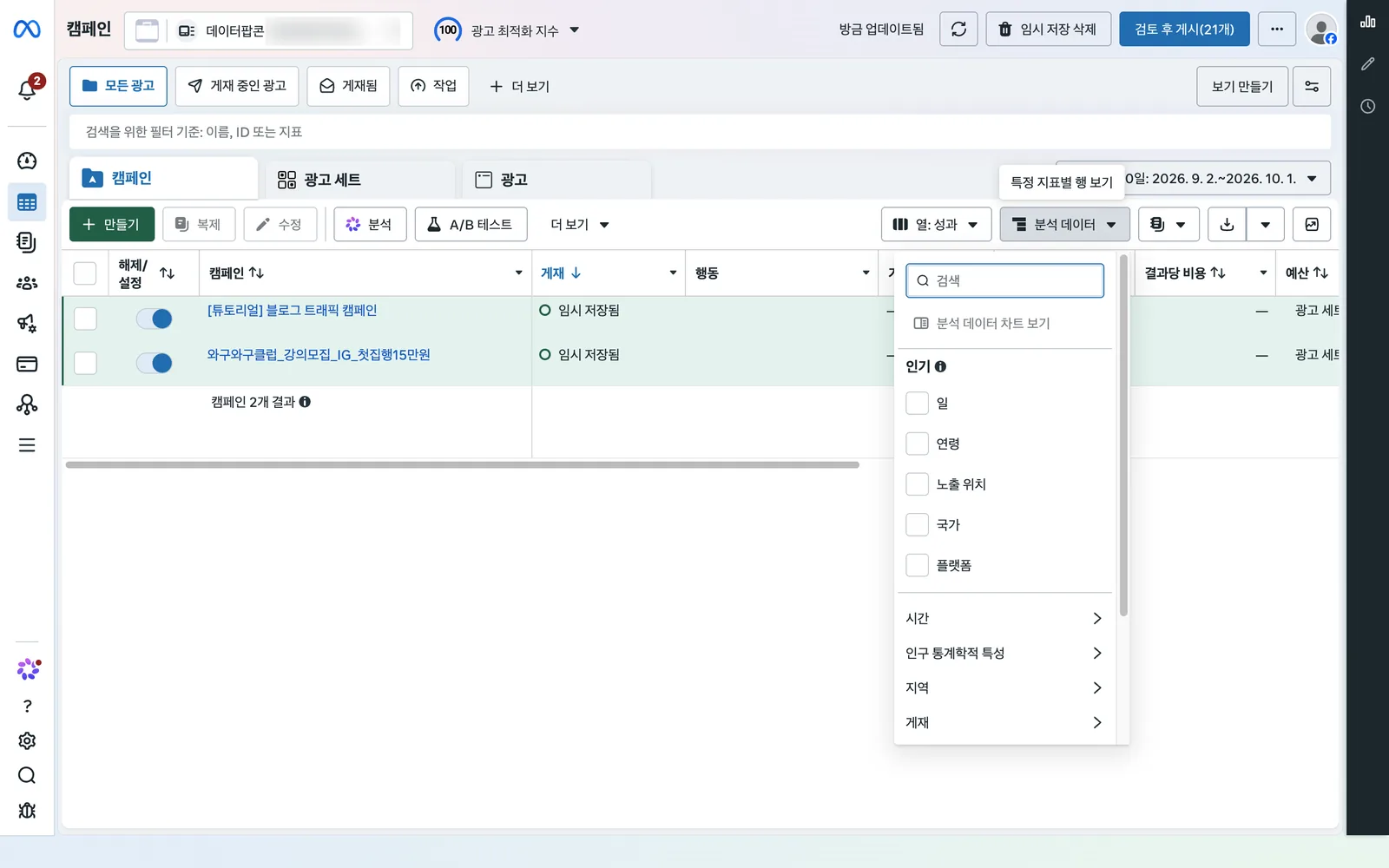Open the charts icon button in toolbar

tap(1311, 225)
